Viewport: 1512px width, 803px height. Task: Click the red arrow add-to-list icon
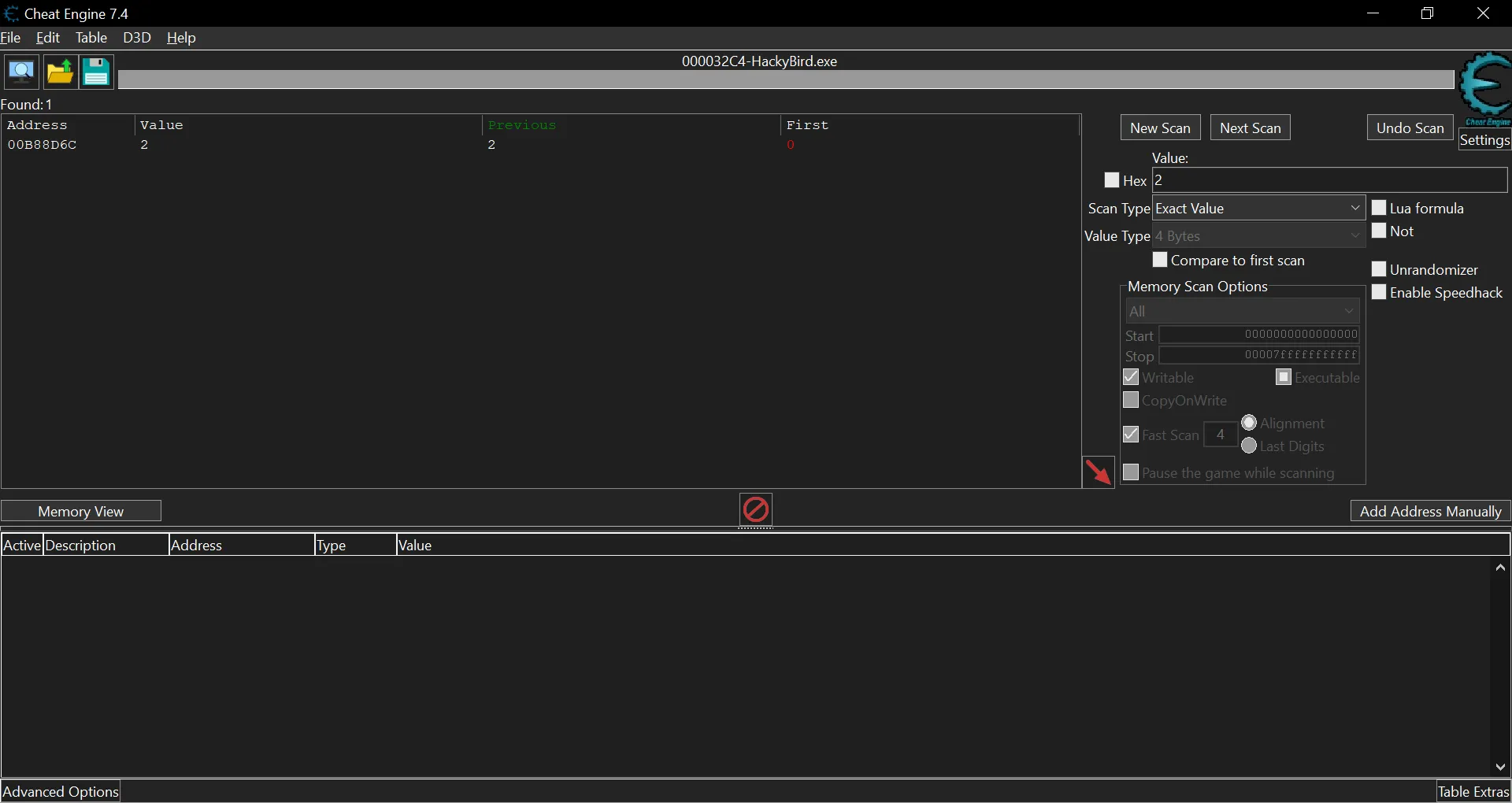tap(1098, 472)
